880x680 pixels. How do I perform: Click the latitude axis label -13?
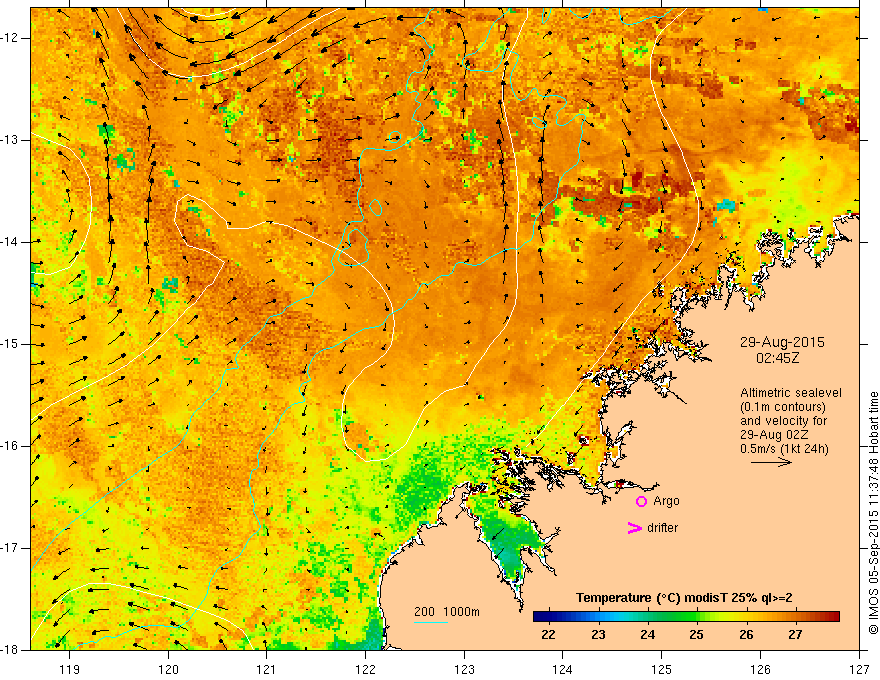tap(10, 140)
